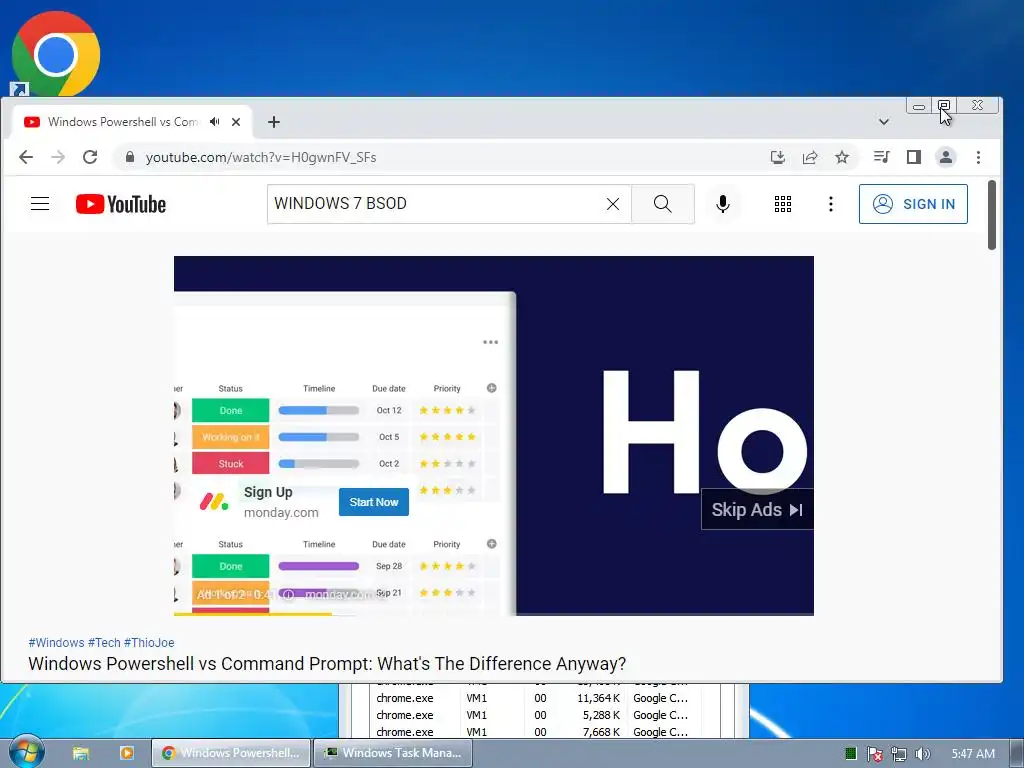Open the #Tech hashtag link
1024x768 pixels.
[x=104, y=643]
